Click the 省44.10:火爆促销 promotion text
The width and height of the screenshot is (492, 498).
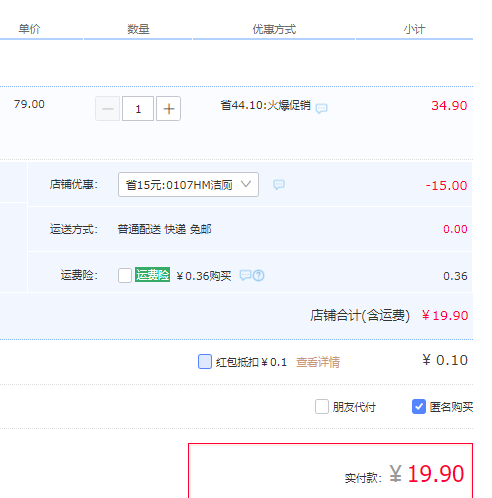266,105
